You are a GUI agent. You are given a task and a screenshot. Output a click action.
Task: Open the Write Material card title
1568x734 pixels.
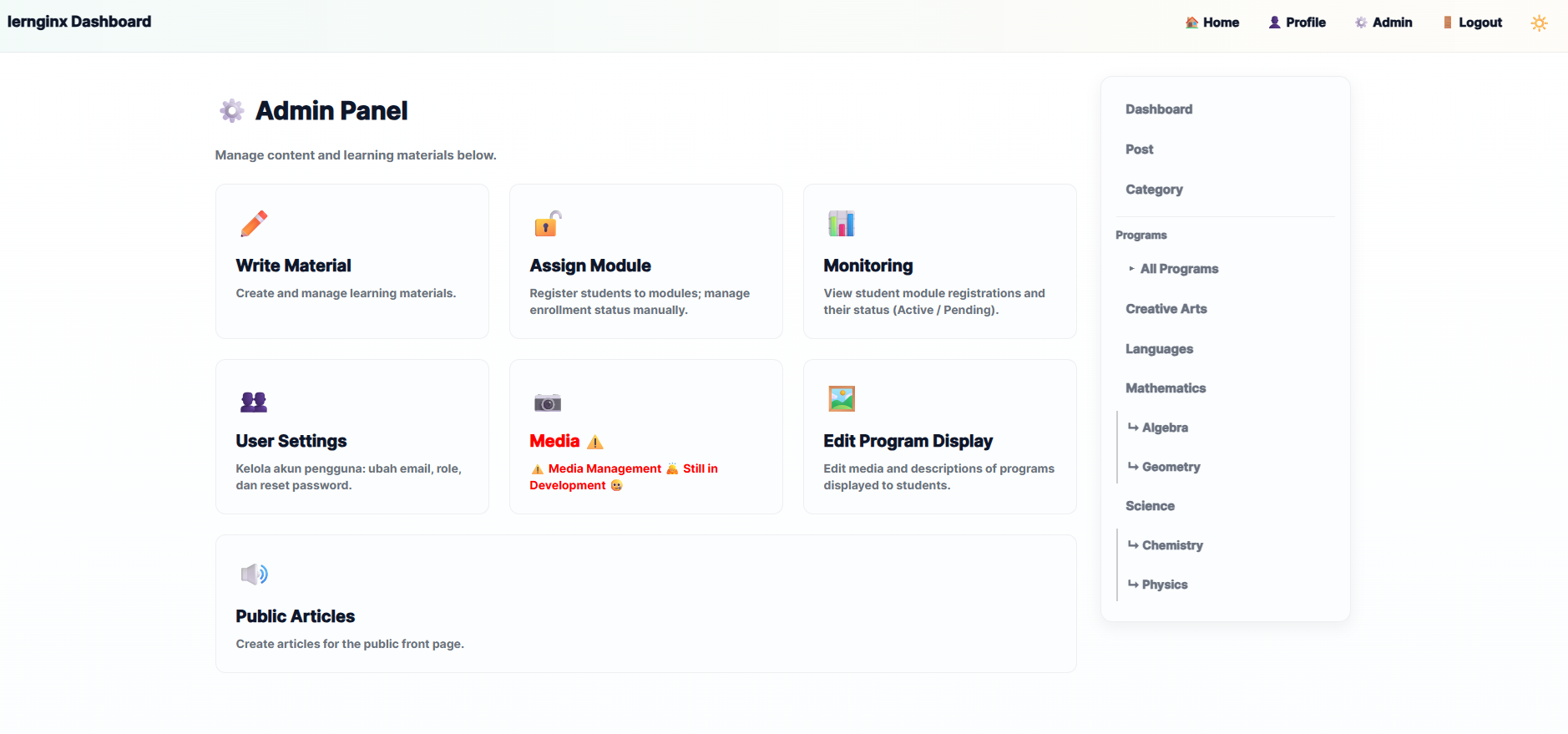click(293, 266)
